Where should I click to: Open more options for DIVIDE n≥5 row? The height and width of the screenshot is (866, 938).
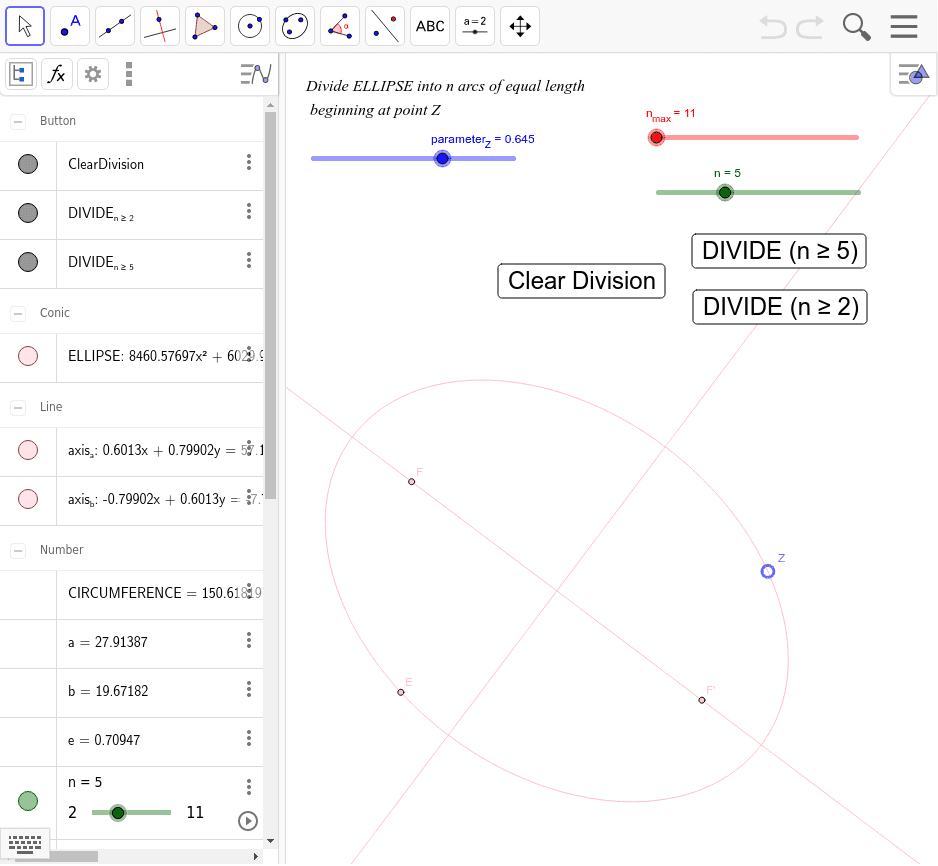[249, 260]
